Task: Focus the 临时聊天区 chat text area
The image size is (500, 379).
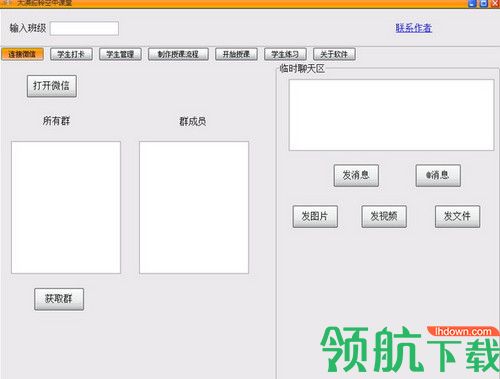Action: coord(391,115)
